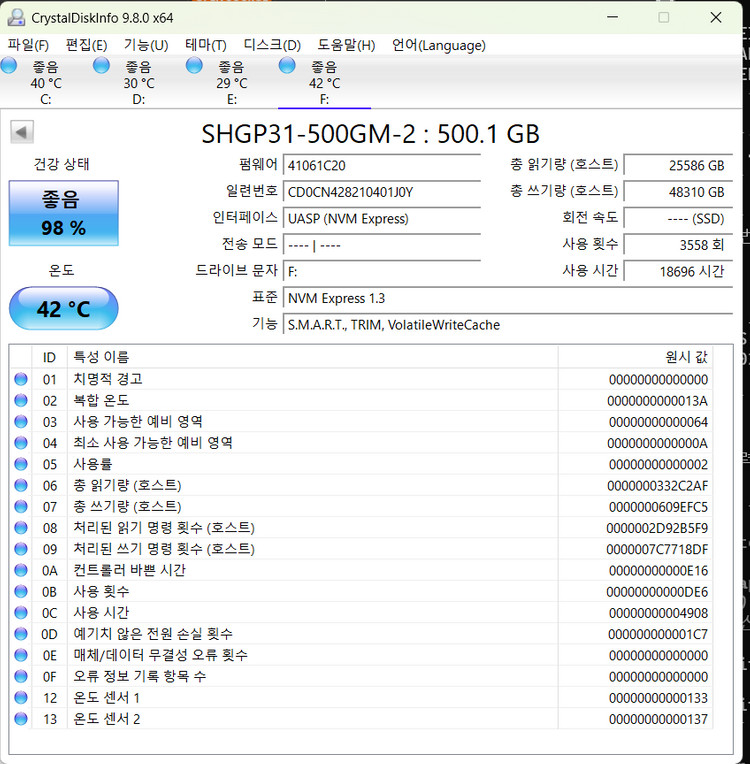Click raw value 0000002D92B5F9
Screen dimensions: 750x764
(657, 528)
